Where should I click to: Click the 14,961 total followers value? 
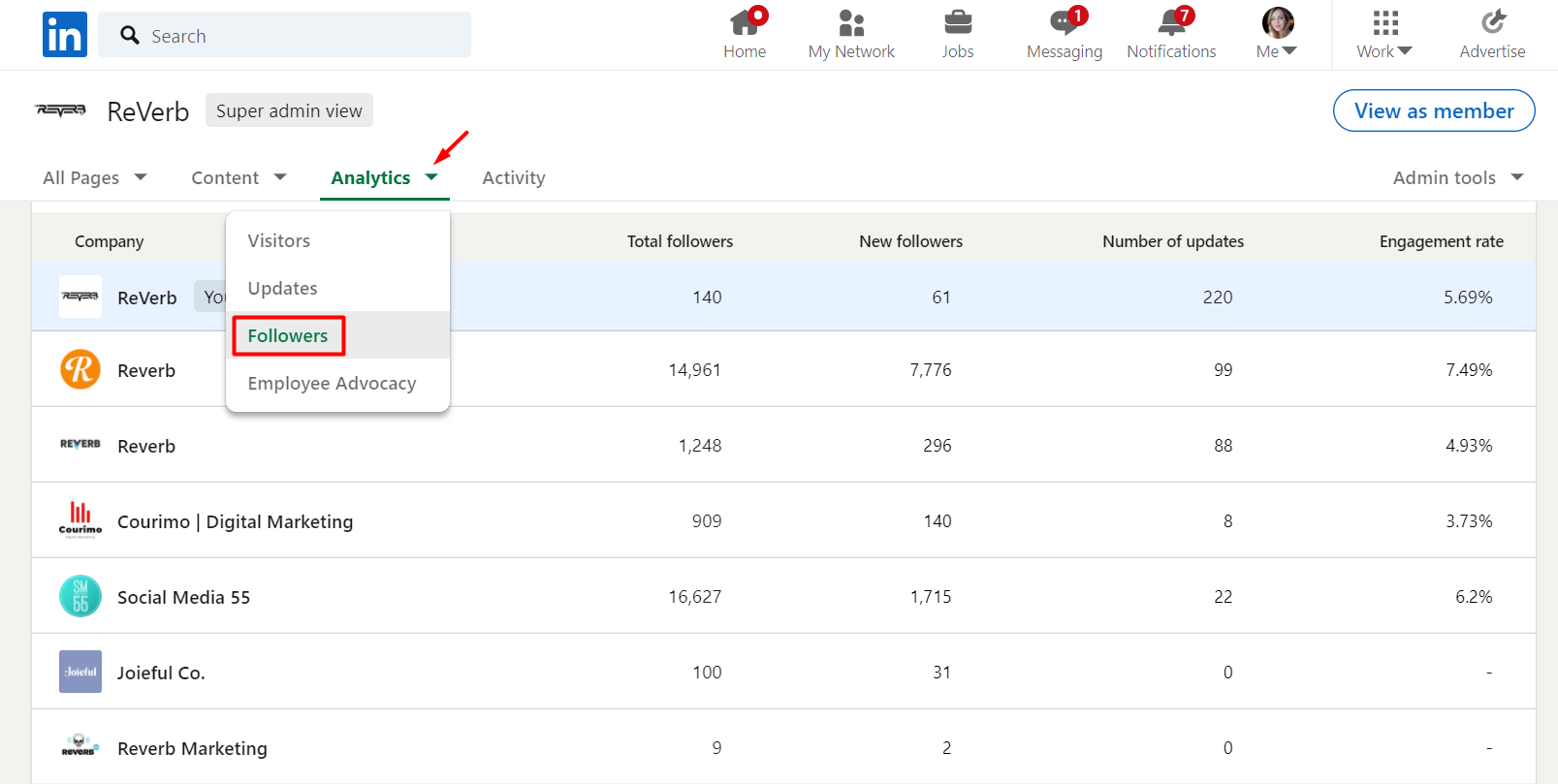[695, 369]
